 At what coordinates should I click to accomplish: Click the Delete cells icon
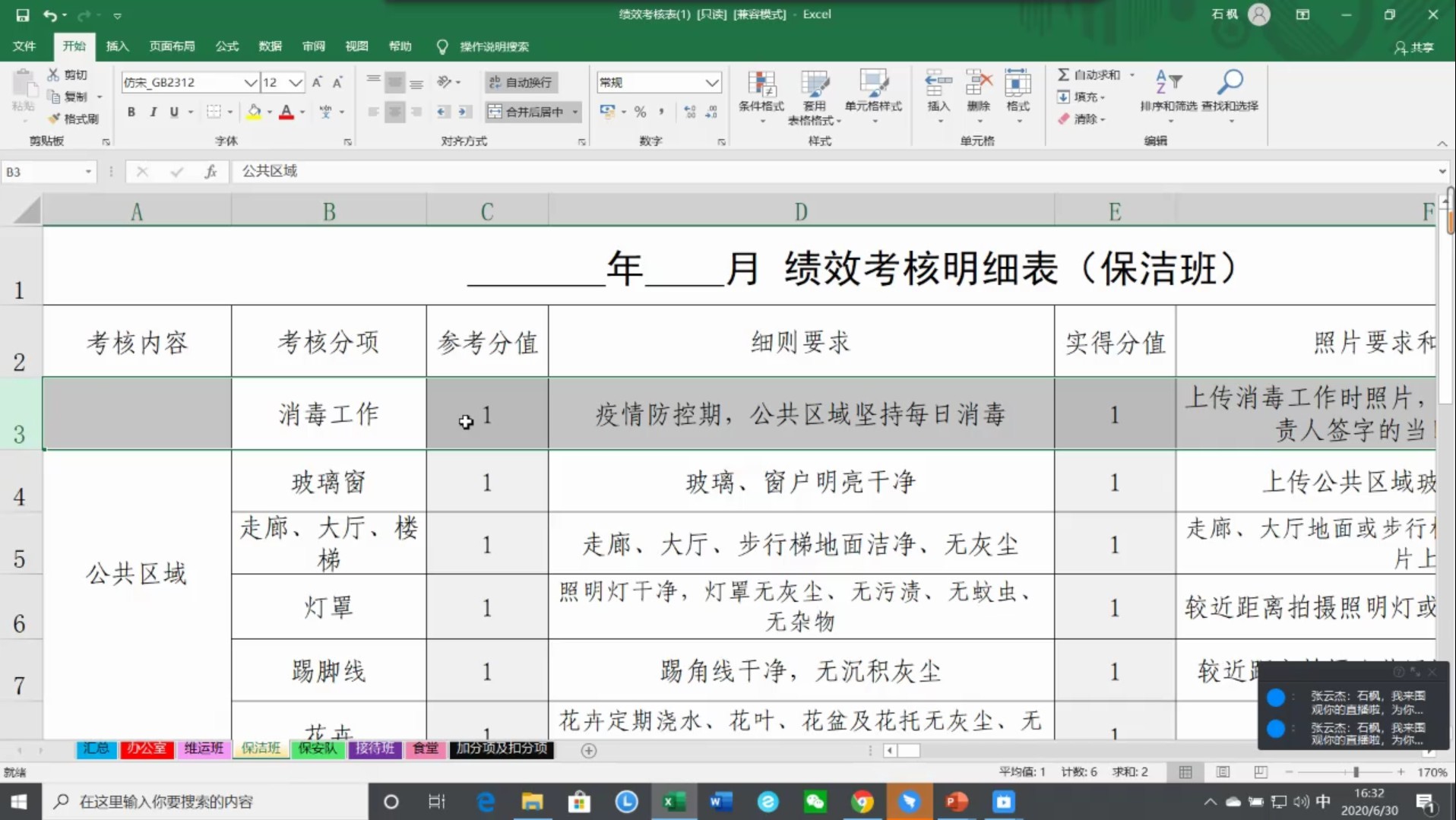978,84
